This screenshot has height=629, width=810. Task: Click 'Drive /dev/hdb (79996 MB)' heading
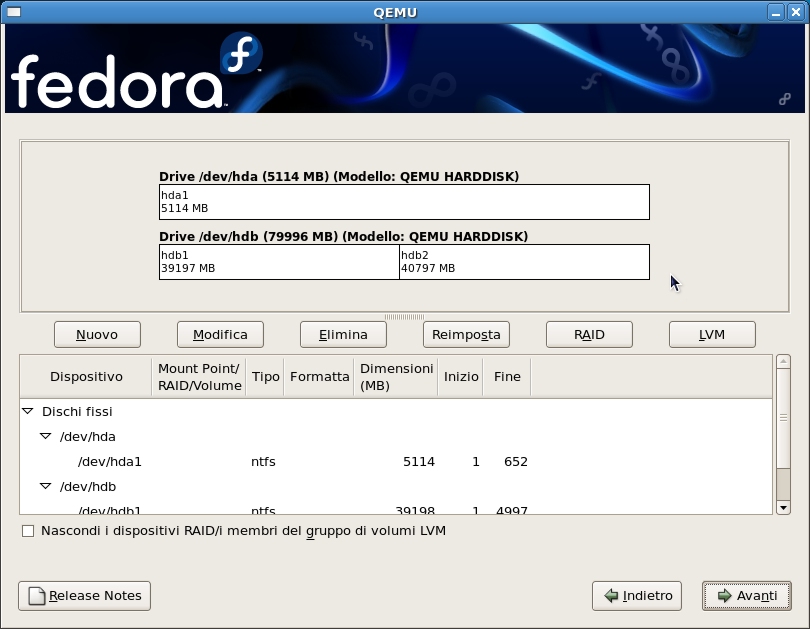point(344,237)
